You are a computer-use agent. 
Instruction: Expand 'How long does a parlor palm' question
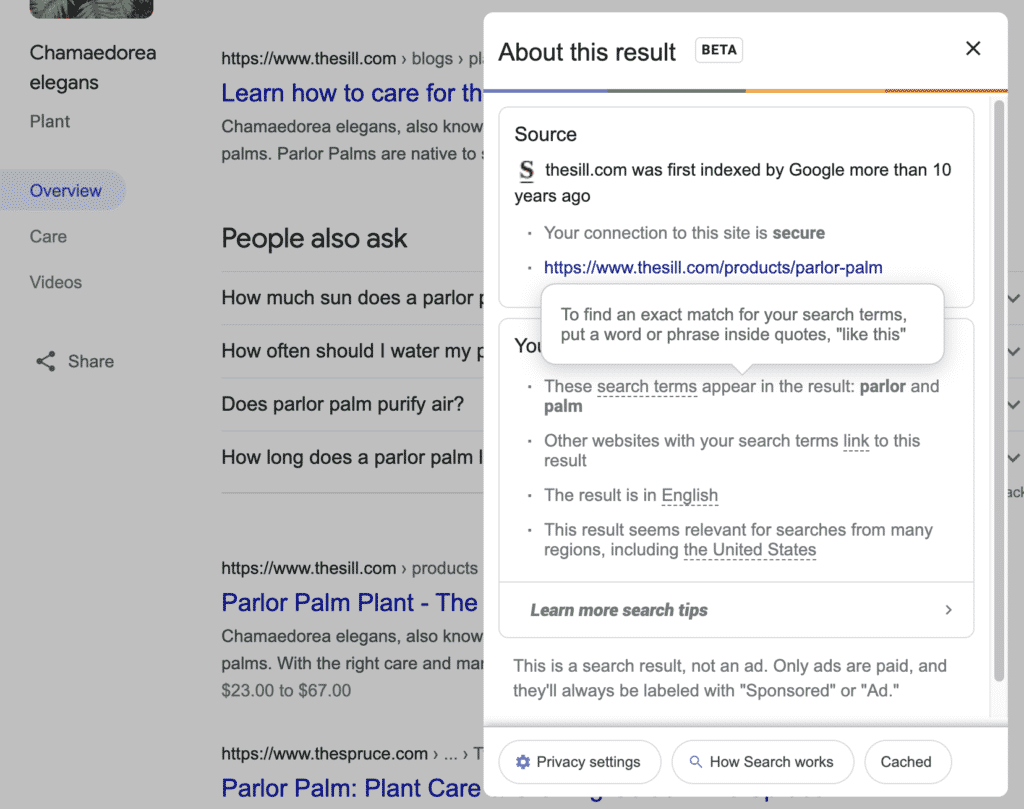353,458
